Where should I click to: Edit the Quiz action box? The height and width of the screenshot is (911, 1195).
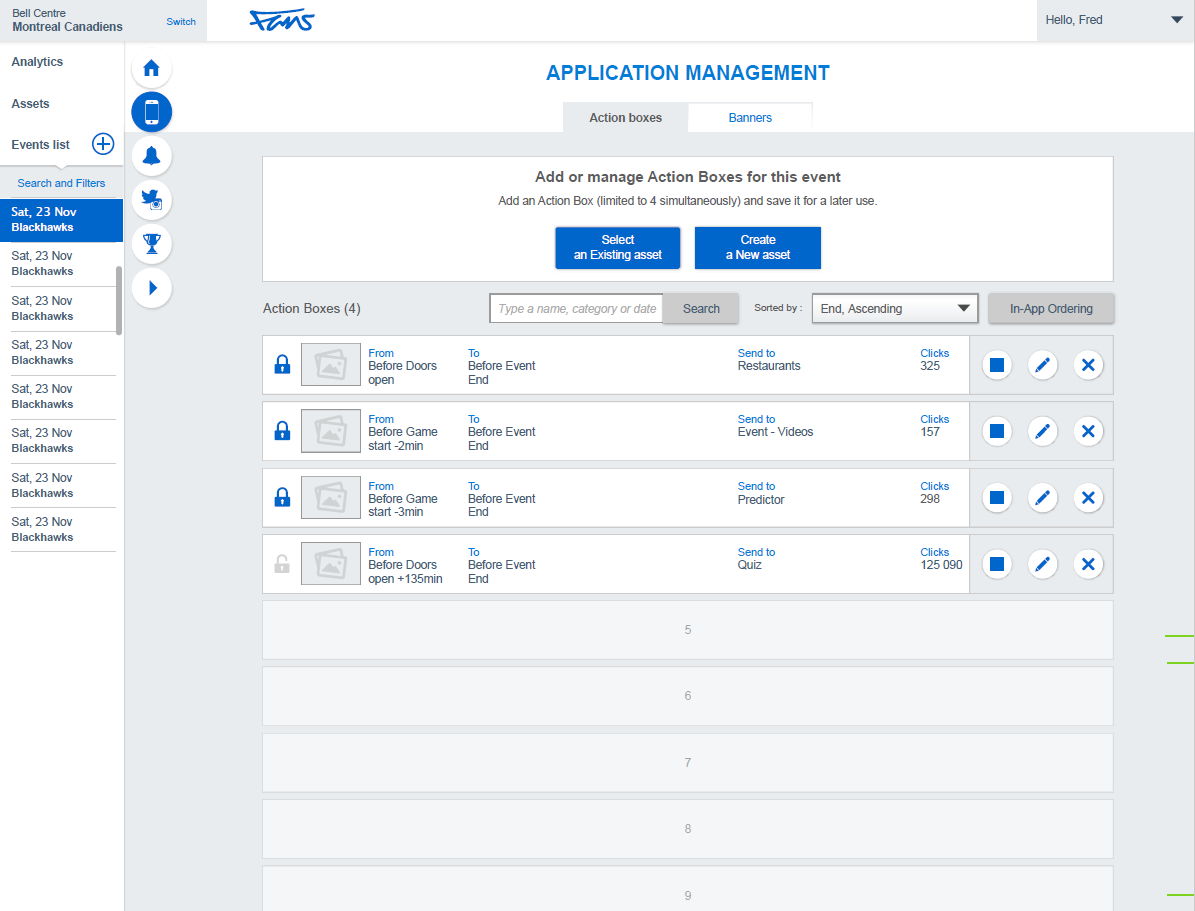1043,564
